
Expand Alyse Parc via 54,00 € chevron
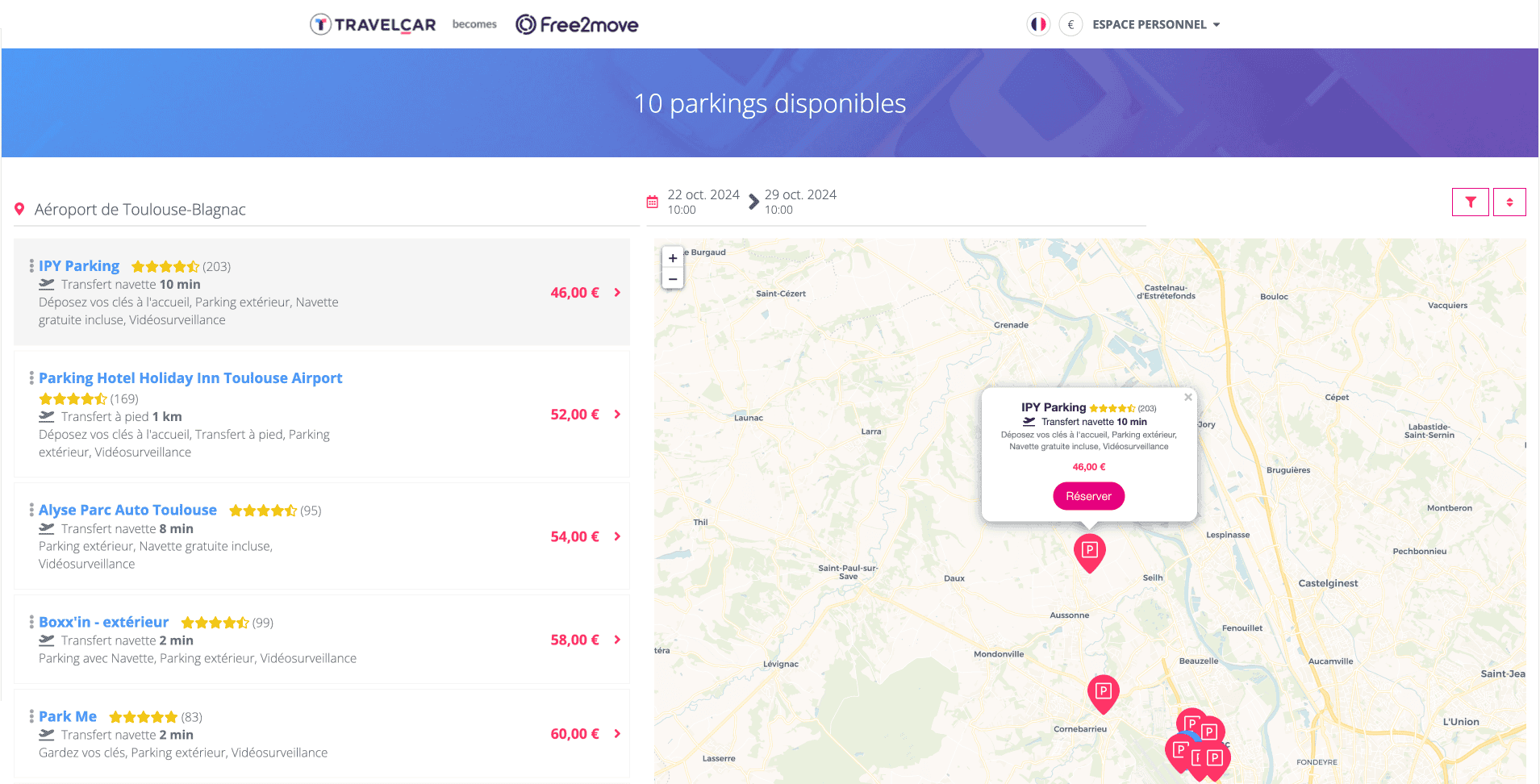(x=617, y=536)
